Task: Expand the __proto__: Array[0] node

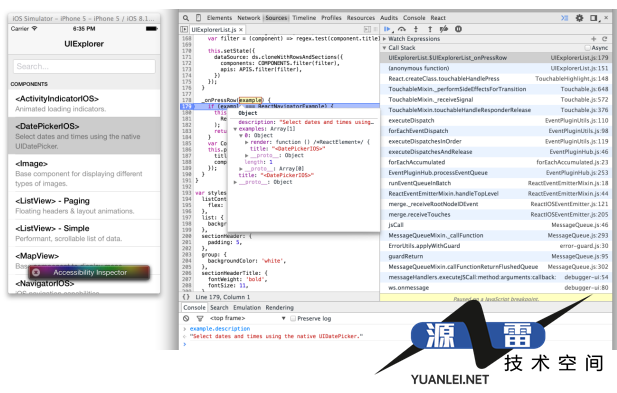Action: [x=241, y=169]
